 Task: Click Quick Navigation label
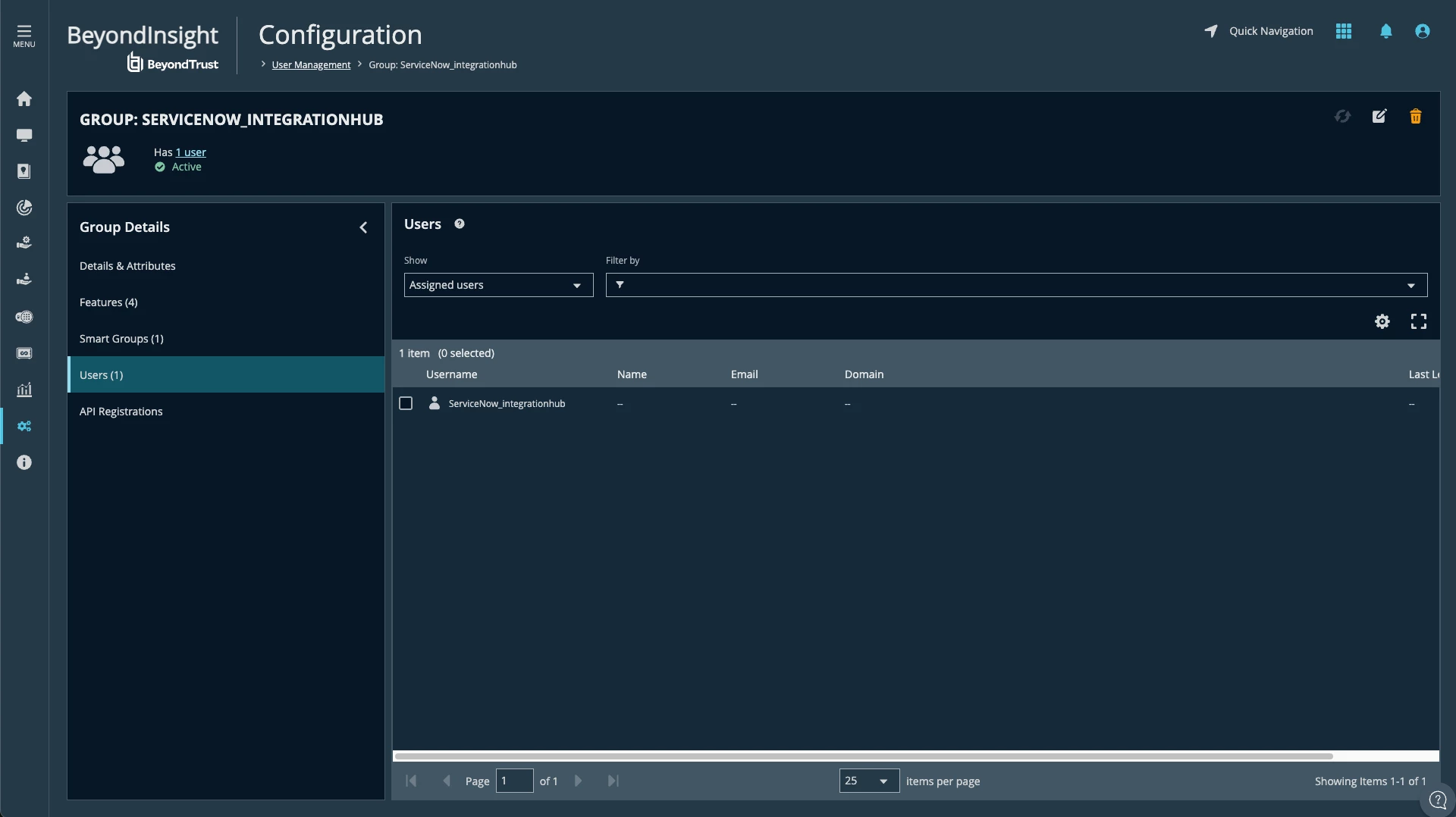pos(1271,31)
